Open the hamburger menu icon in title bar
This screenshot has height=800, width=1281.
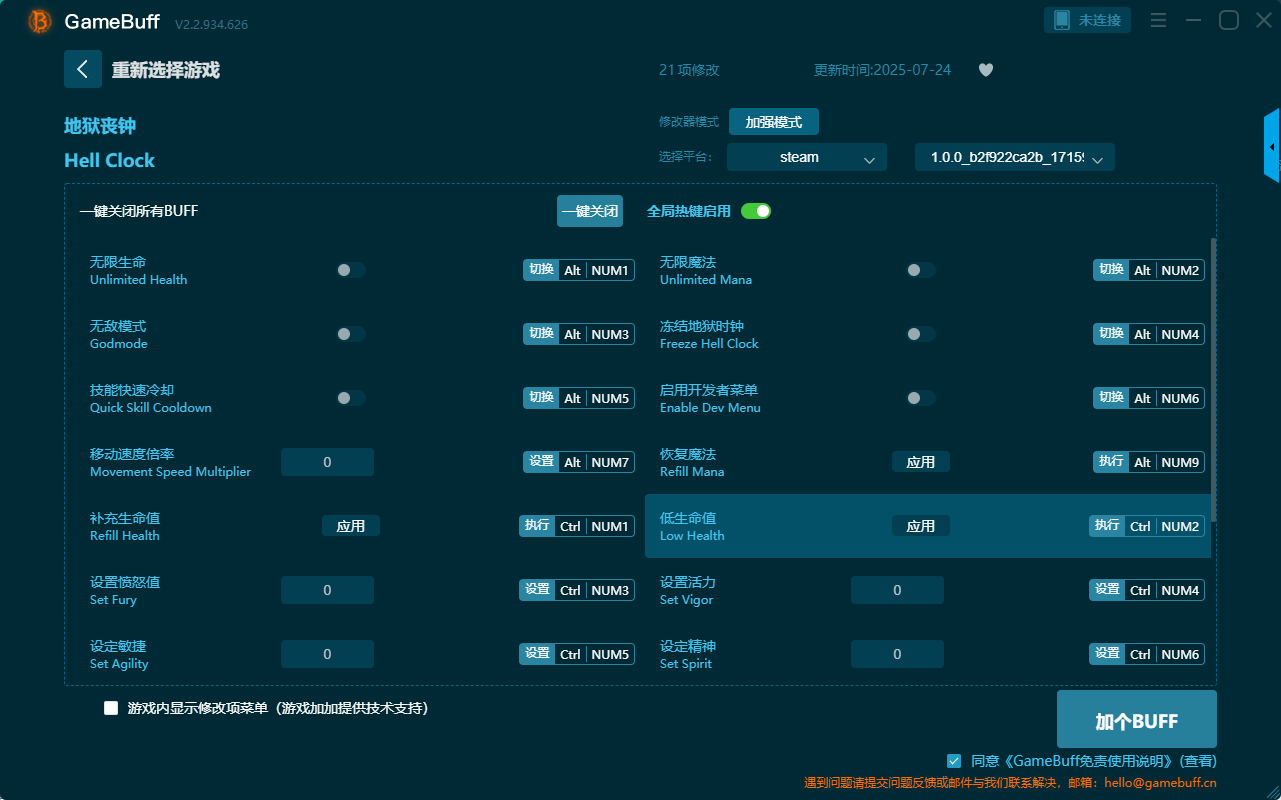tap(1159, 20)
